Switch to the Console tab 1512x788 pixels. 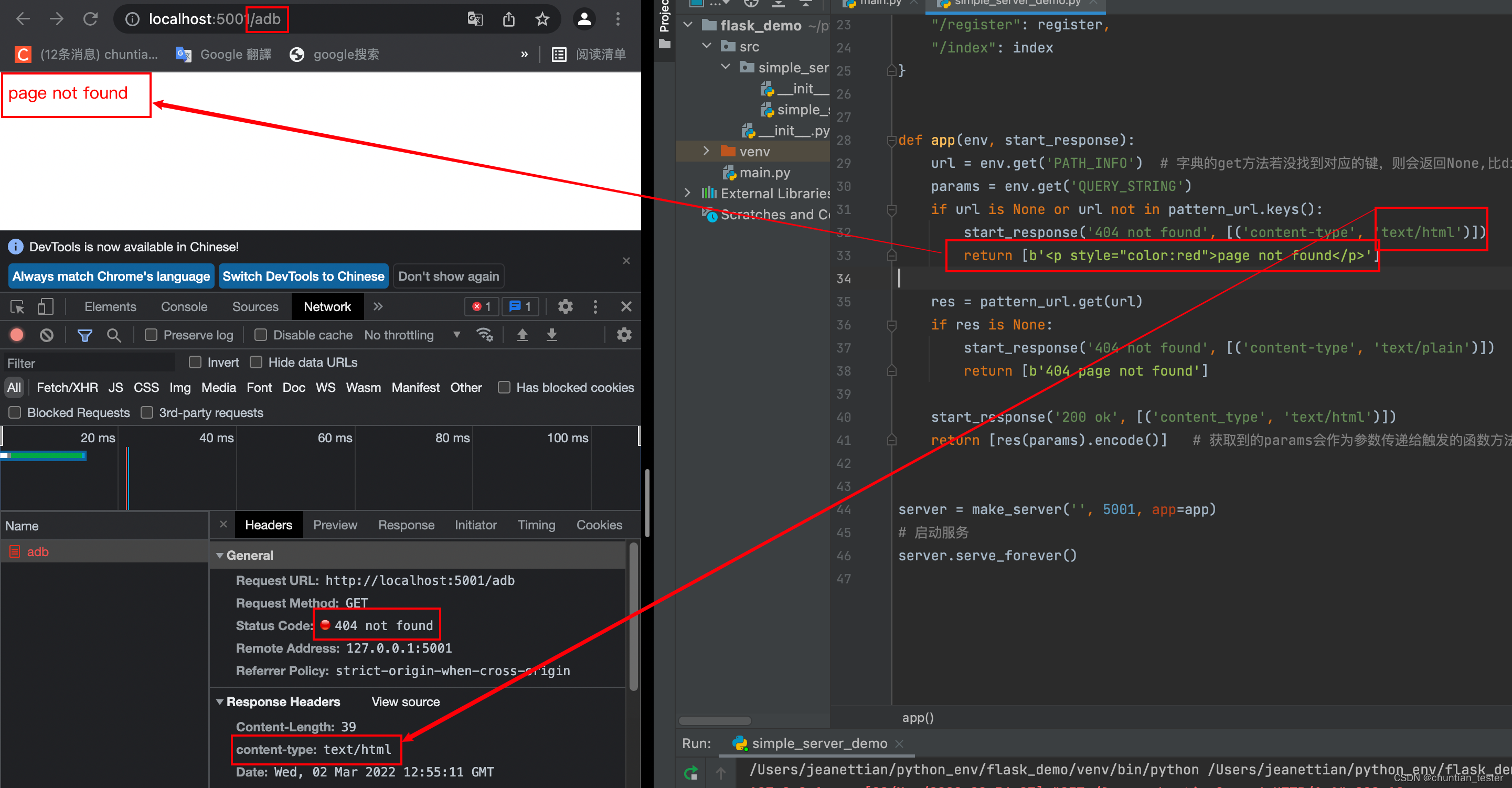(x=184, y=306)
